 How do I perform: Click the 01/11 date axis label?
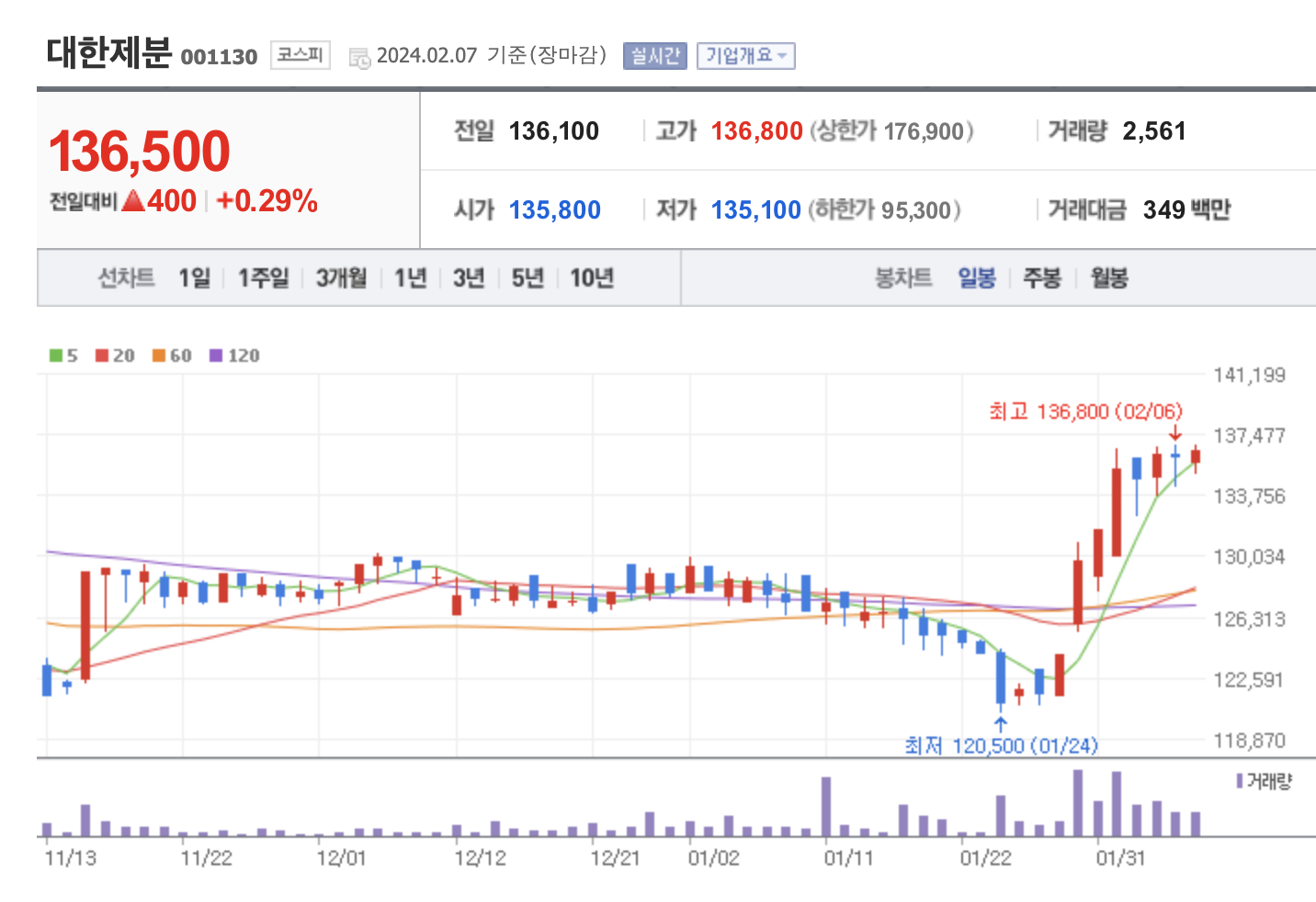pyautogui.click(x=848, y=858)
